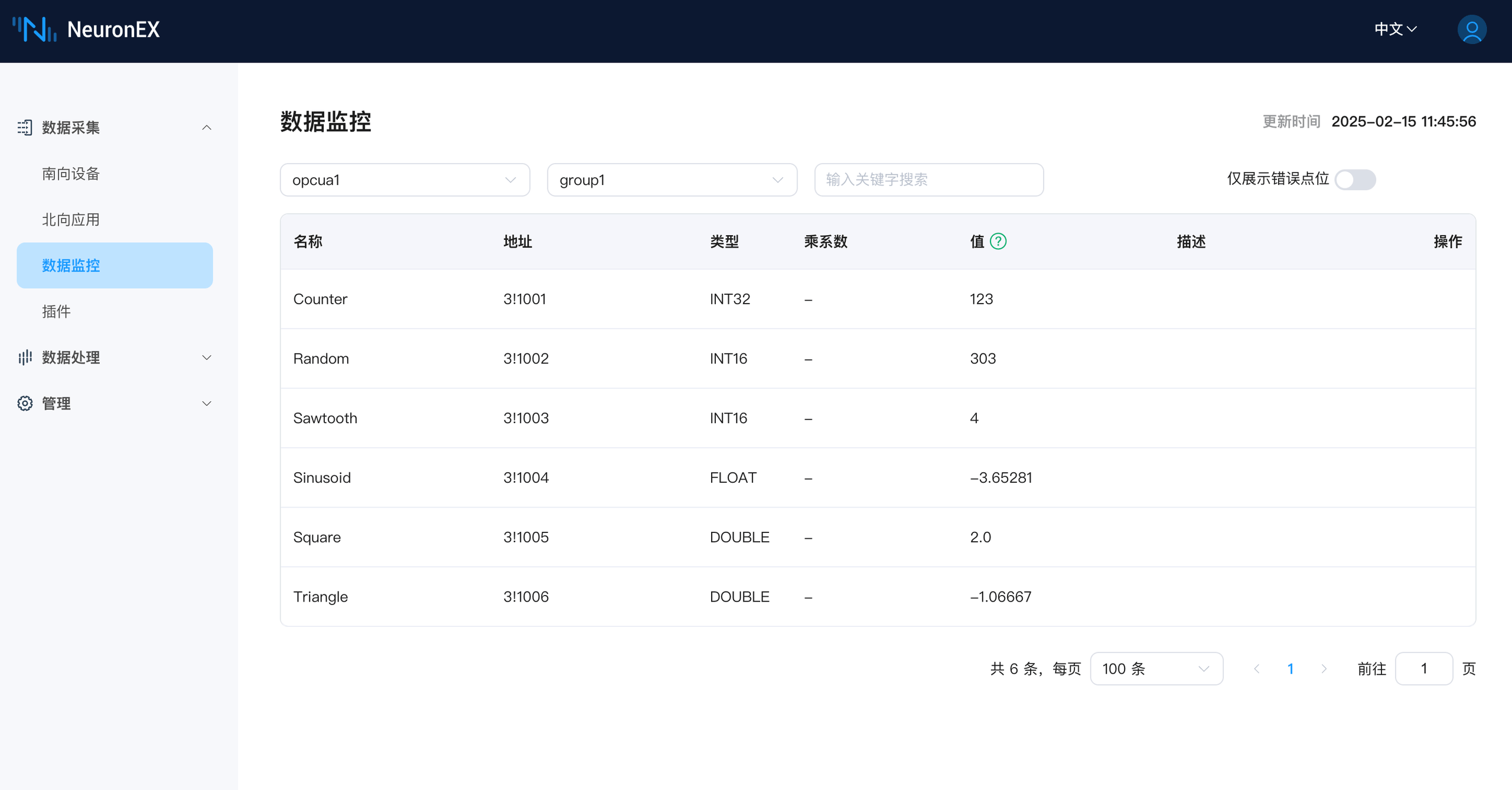This screenshot has width=1512, height=790.
Task: Switch to 南向设备 in the sidebar
Action: (x=70, y=173)
